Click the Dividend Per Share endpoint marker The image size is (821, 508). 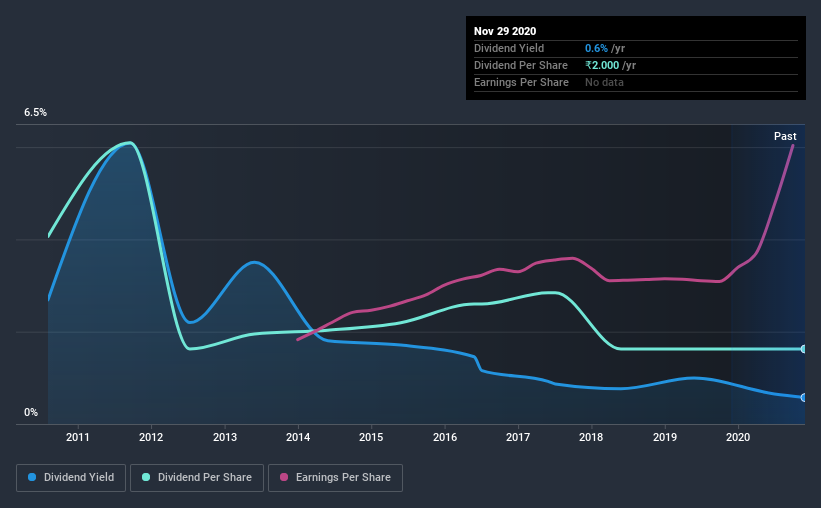click(x=803, y=349)
